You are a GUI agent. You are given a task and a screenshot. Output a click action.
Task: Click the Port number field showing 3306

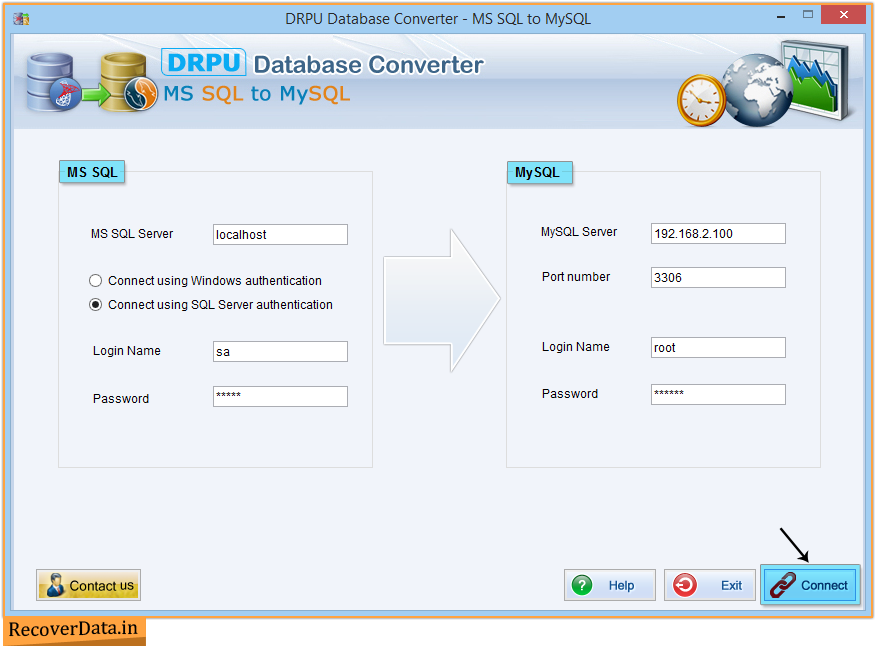718,277
